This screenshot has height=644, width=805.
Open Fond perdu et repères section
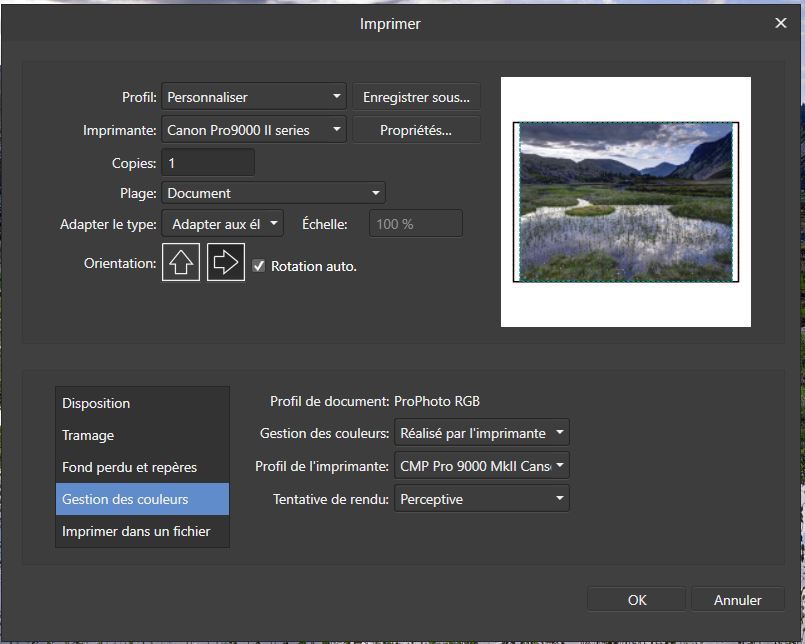coord(142,467)
